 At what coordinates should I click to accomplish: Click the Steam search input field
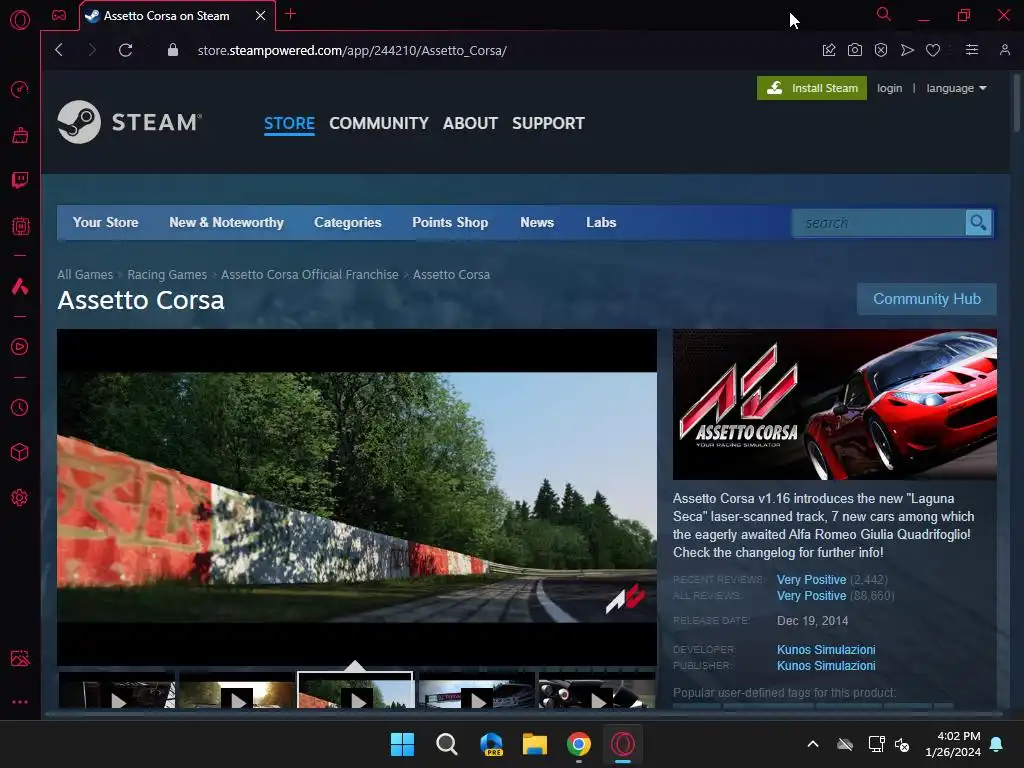tap(879, 223)
